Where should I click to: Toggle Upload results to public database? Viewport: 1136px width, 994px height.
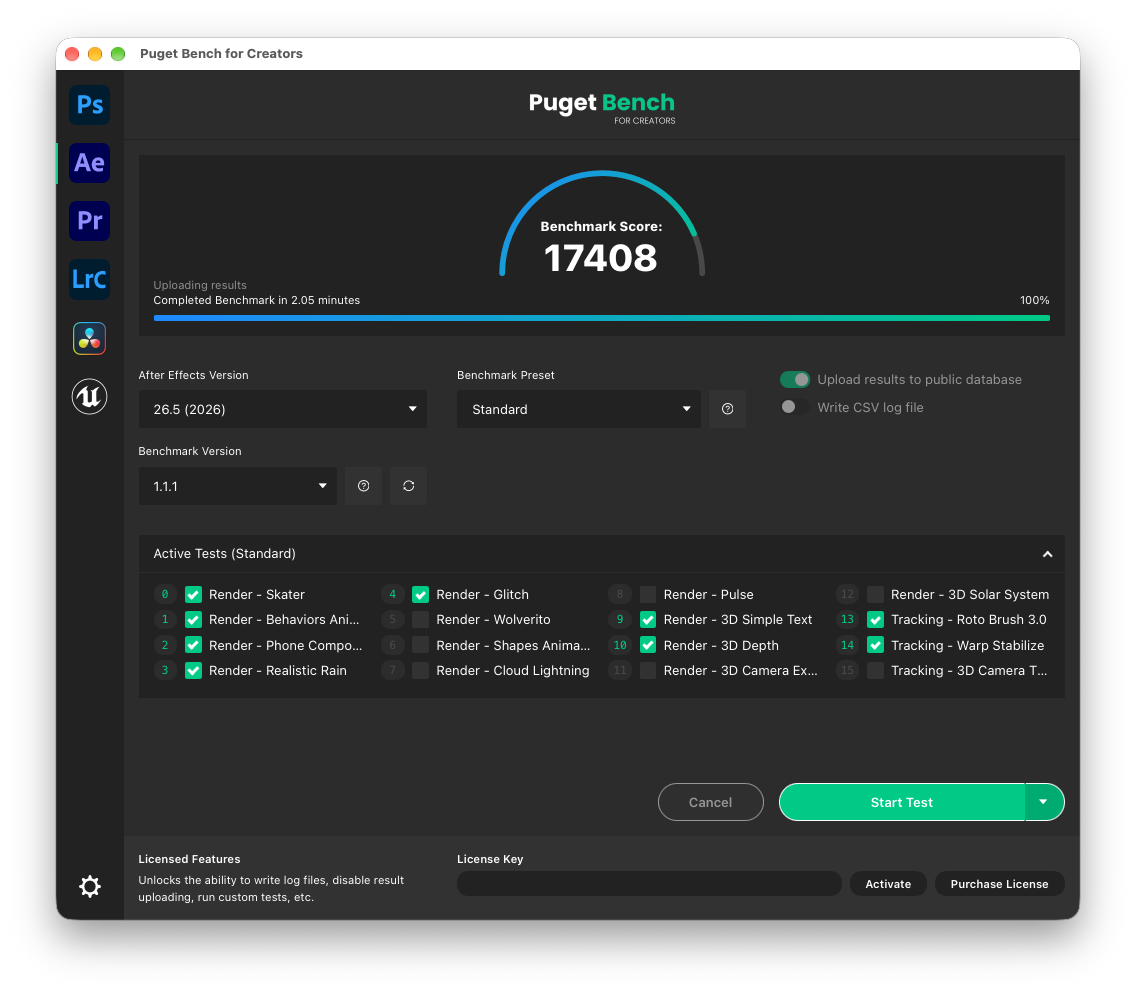pos(795,380)
